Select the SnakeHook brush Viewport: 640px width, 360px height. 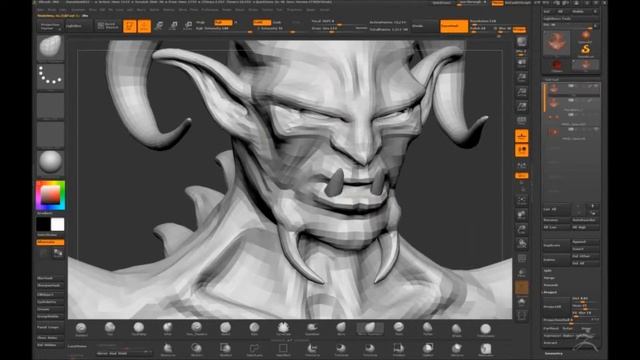coord(312,329)
